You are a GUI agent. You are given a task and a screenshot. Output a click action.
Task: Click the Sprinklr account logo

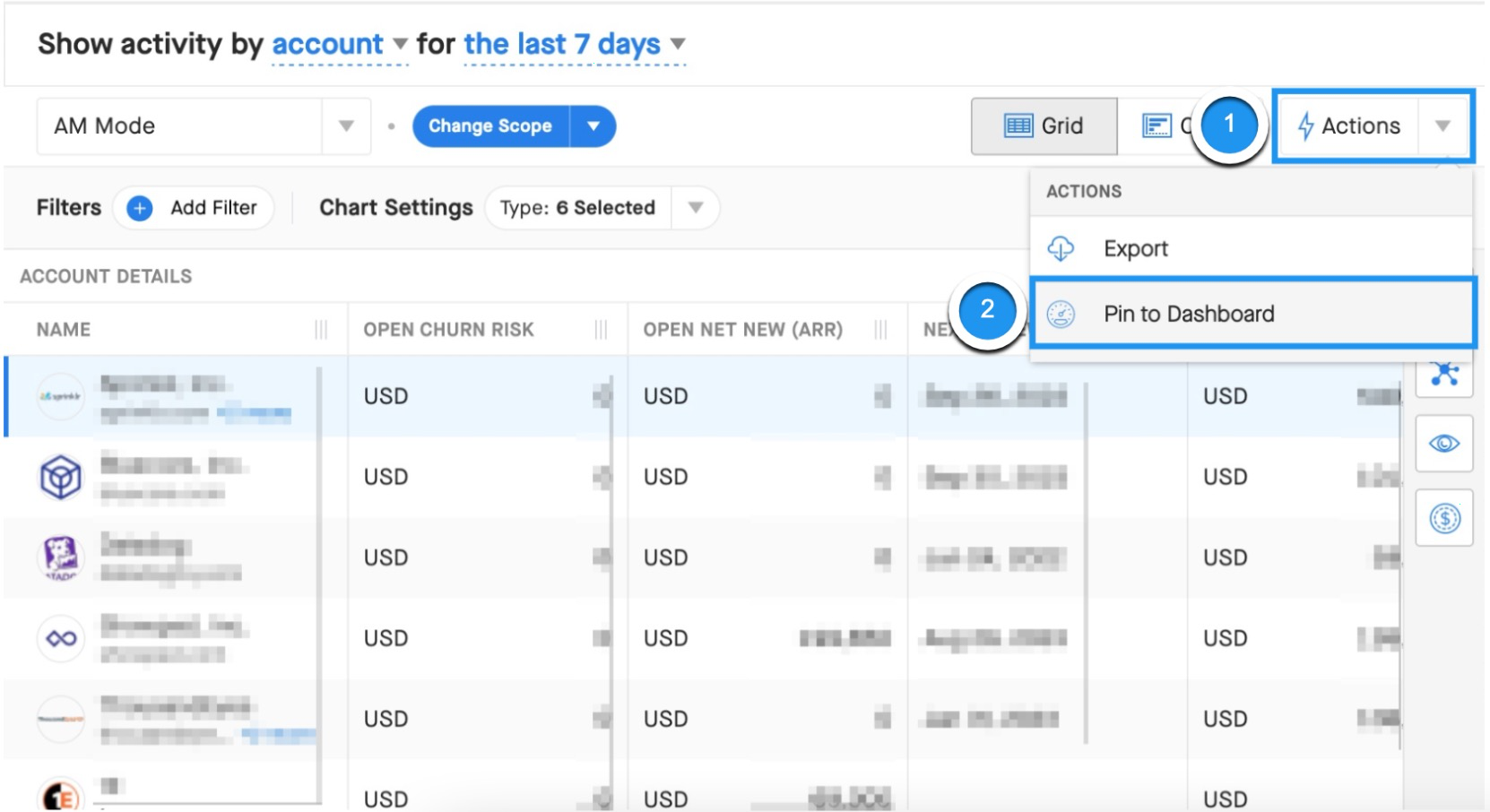pyautogui.click(x=61, y=396)
